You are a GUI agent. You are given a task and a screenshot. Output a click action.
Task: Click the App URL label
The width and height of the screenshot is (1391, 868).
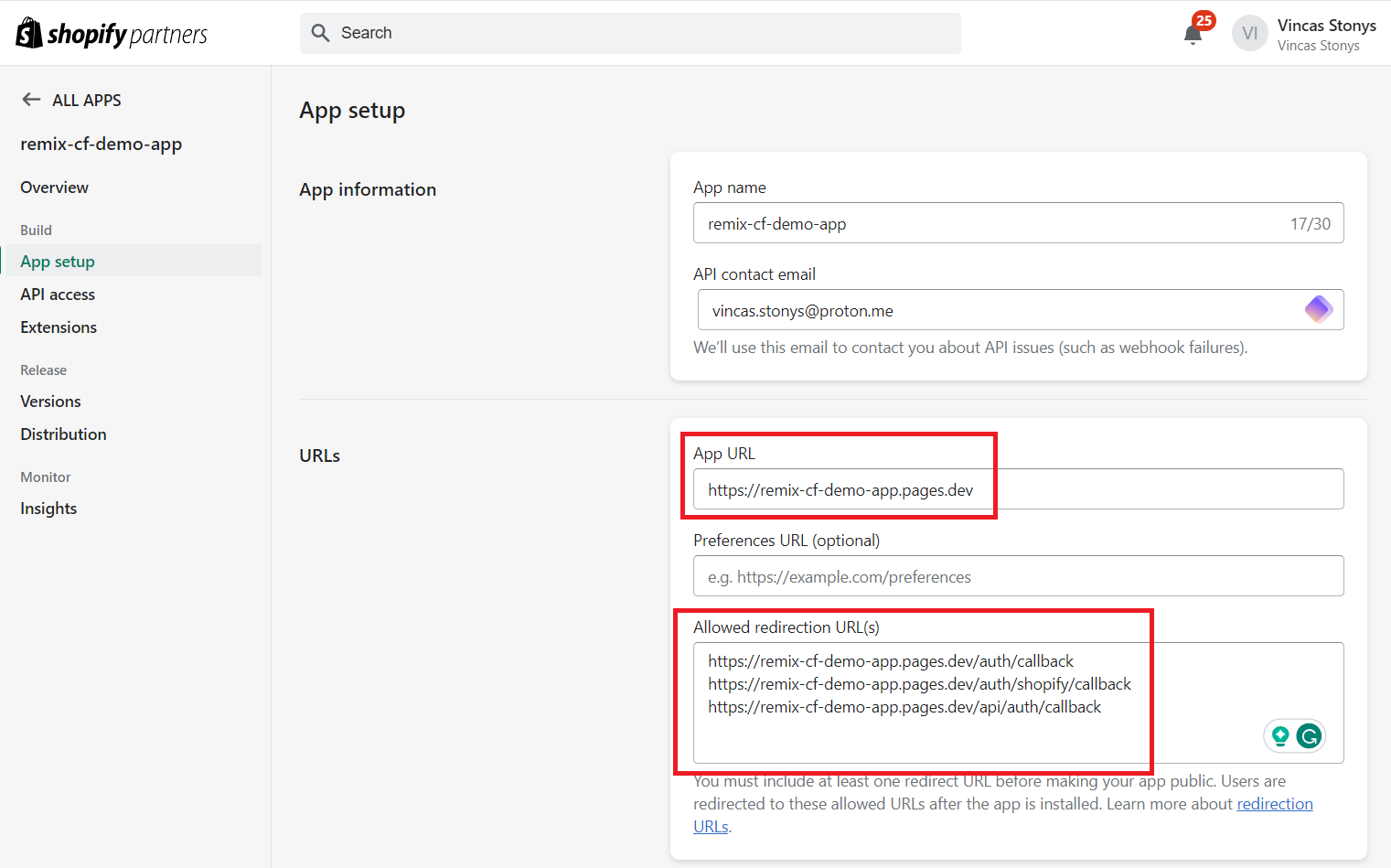[x=724, y=454]
